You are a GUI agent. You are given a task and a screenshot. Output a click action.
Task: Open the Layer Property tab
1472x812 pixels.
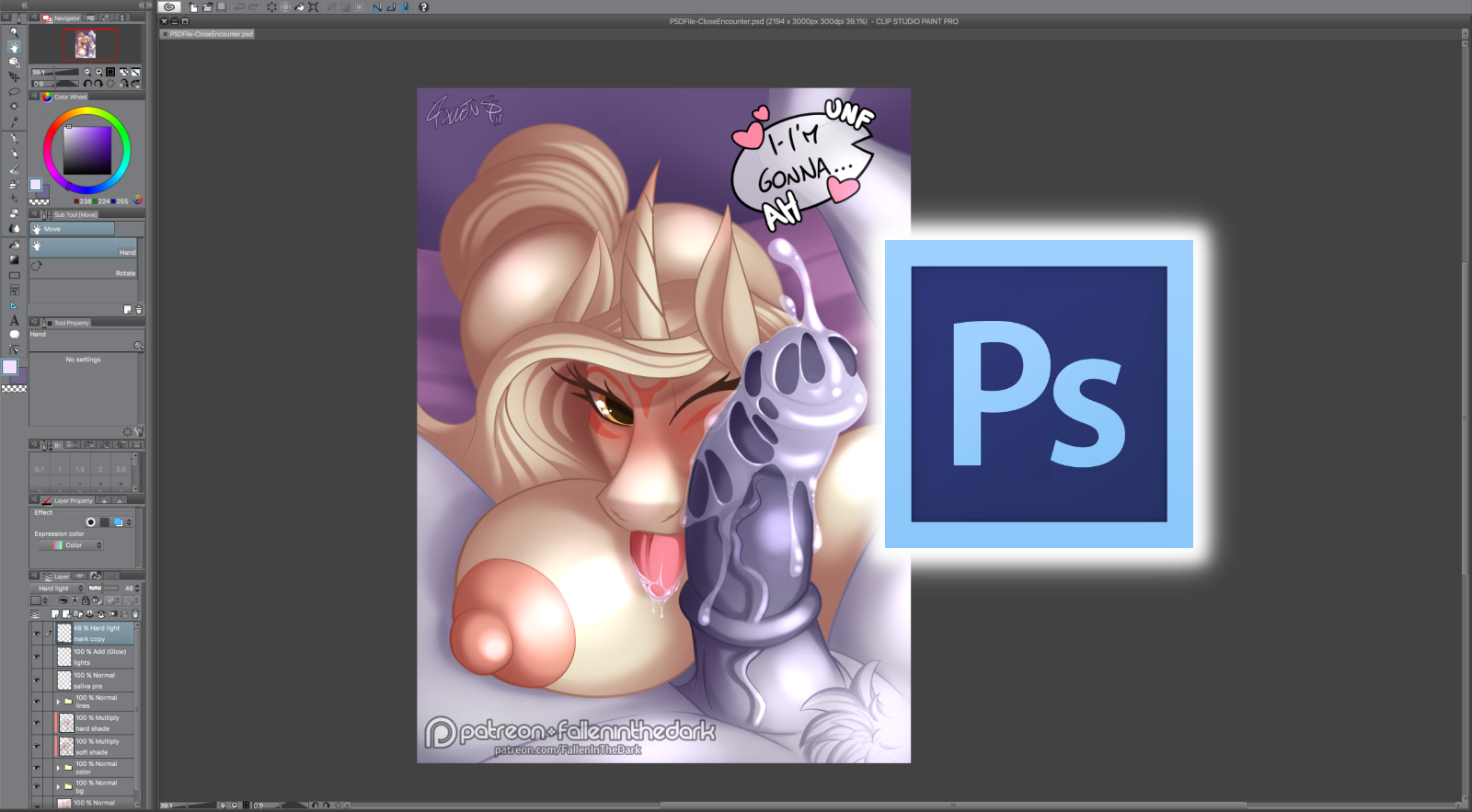pos(67,500)
